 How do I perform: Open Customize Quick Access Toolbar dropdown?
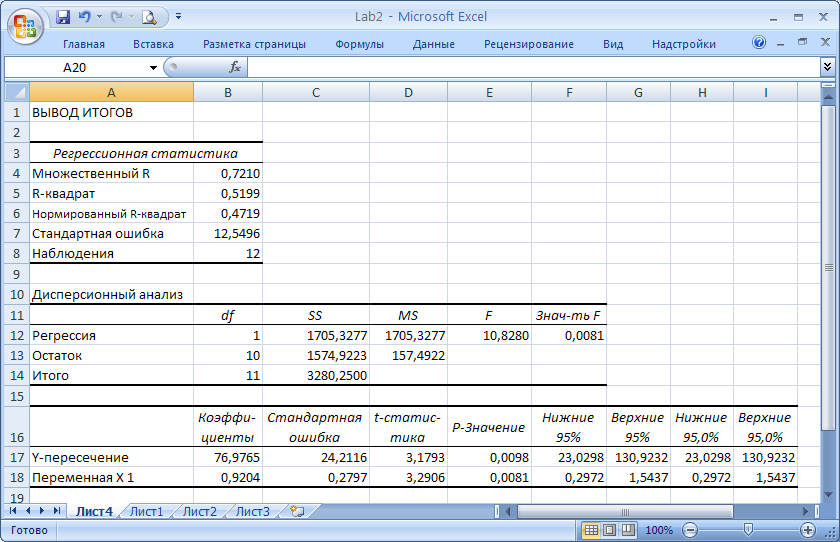(178, 17)
